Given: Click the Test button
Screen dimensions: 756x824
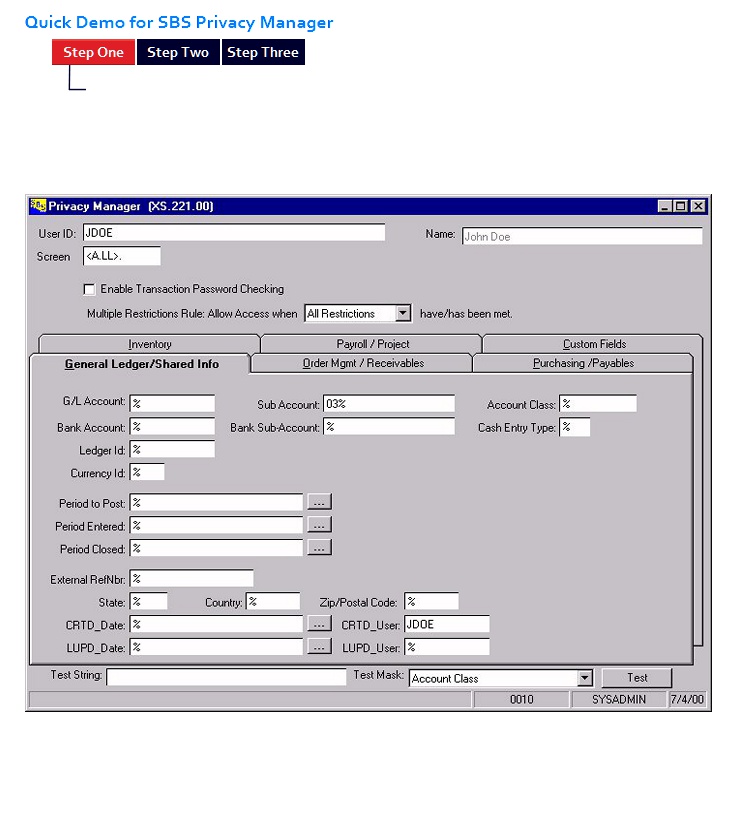Looking at the screenshot, I should tap(637, 677).
